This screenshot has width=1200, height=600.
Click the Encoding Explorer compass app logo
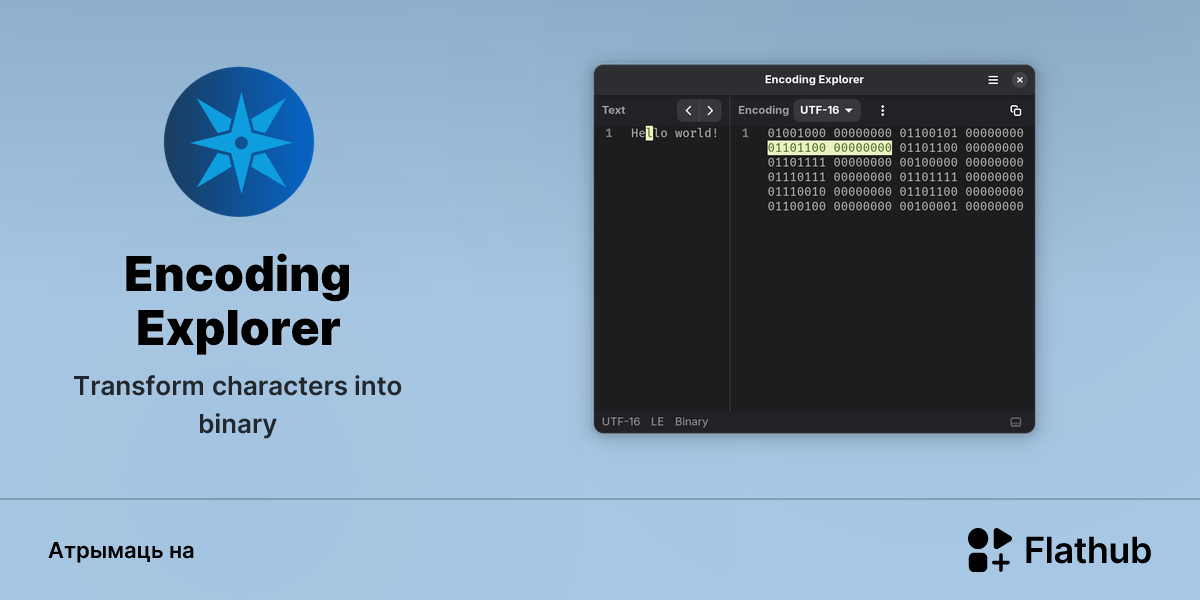click(x=239, y=142)
